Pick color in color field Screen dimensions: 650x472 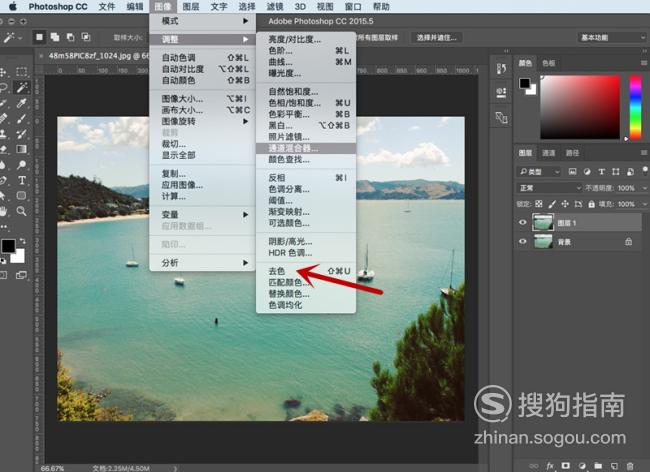(x=580, y=107)
